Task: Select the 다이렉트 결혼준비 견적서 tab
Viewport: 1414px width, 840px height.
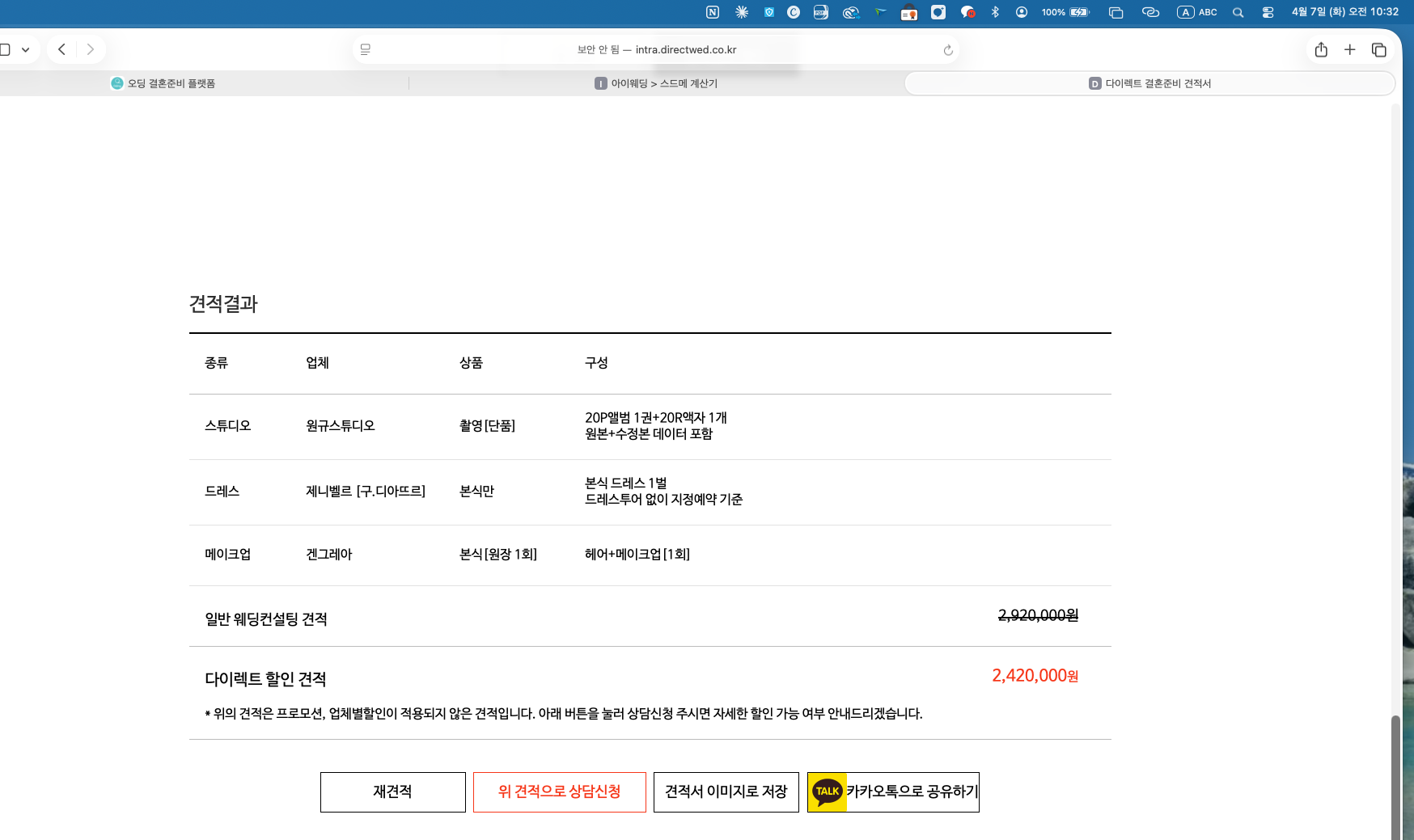Action: [1149, 82]
